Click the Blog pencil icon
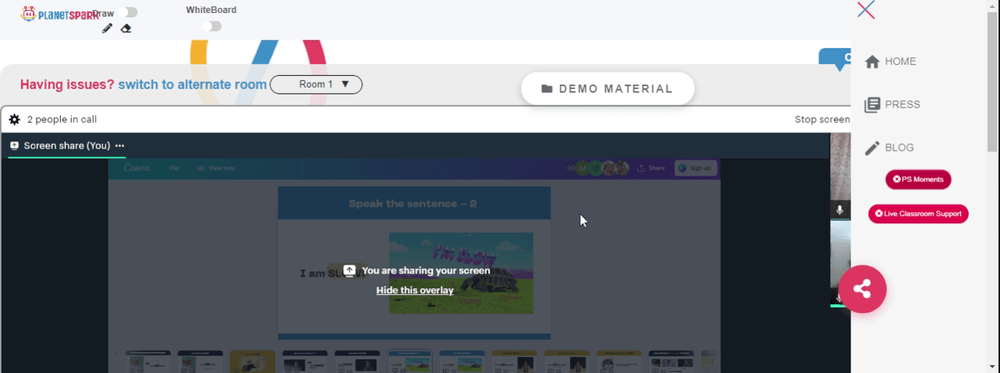Viewport: 1000px width, 373px height. pyautogui.click(x=872, y=148)
